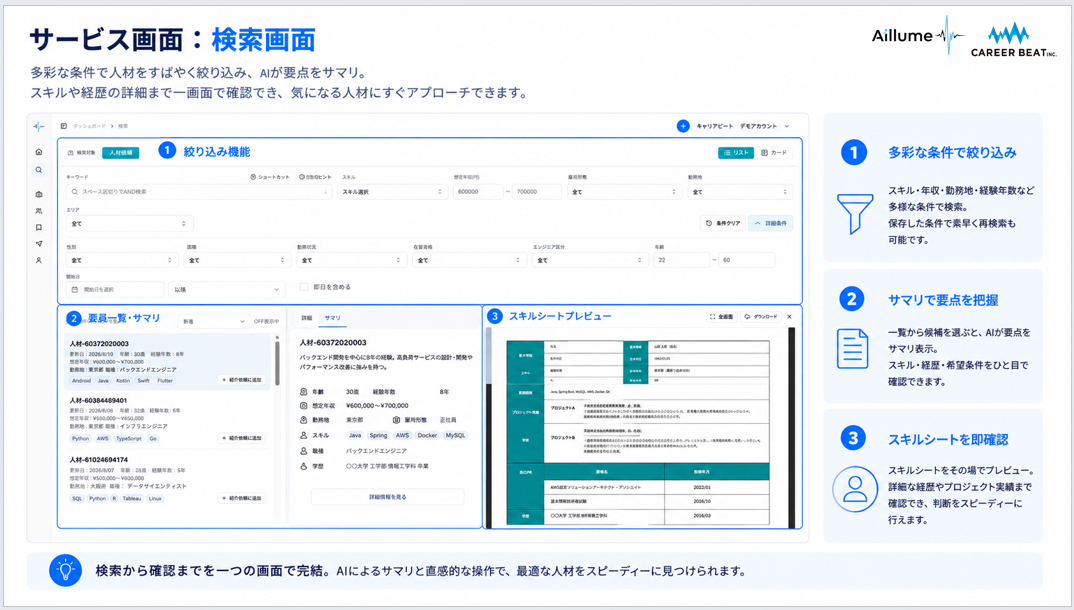
Task: Click the minimum salary field showing 600000
Action: tap(477, 192)
